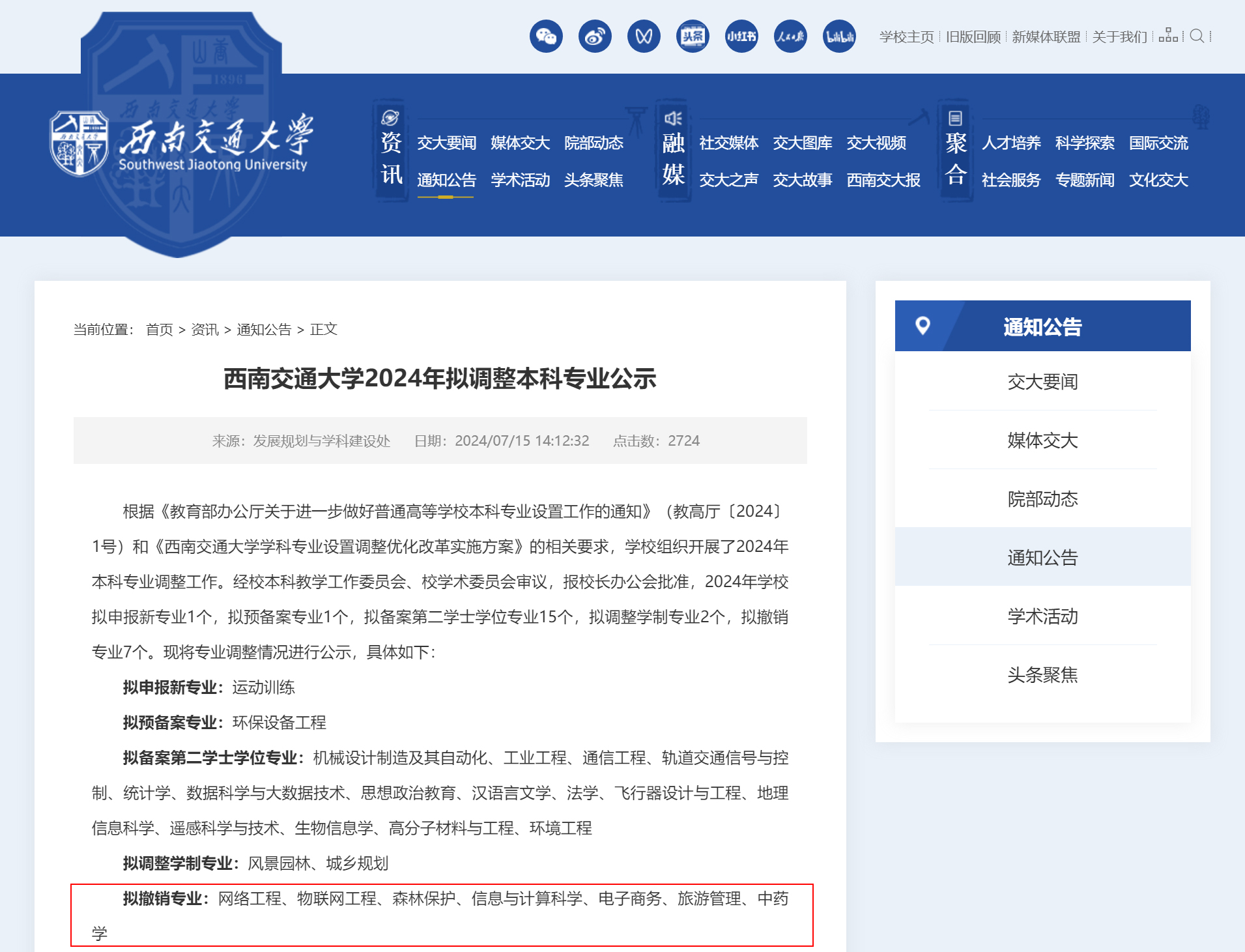Open the Xiaohongshu (小红书) icon
This screenshot has height=952, width=1245.
(x=741, y=36)
